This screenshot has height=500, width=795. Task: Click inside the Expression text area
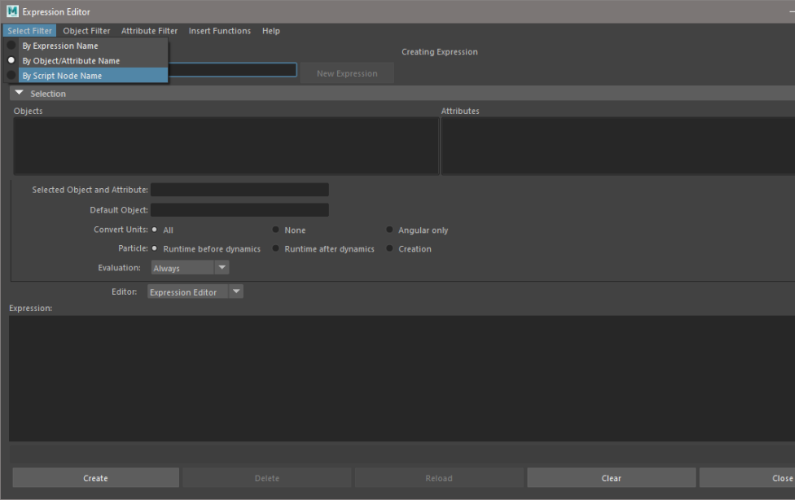402,378
